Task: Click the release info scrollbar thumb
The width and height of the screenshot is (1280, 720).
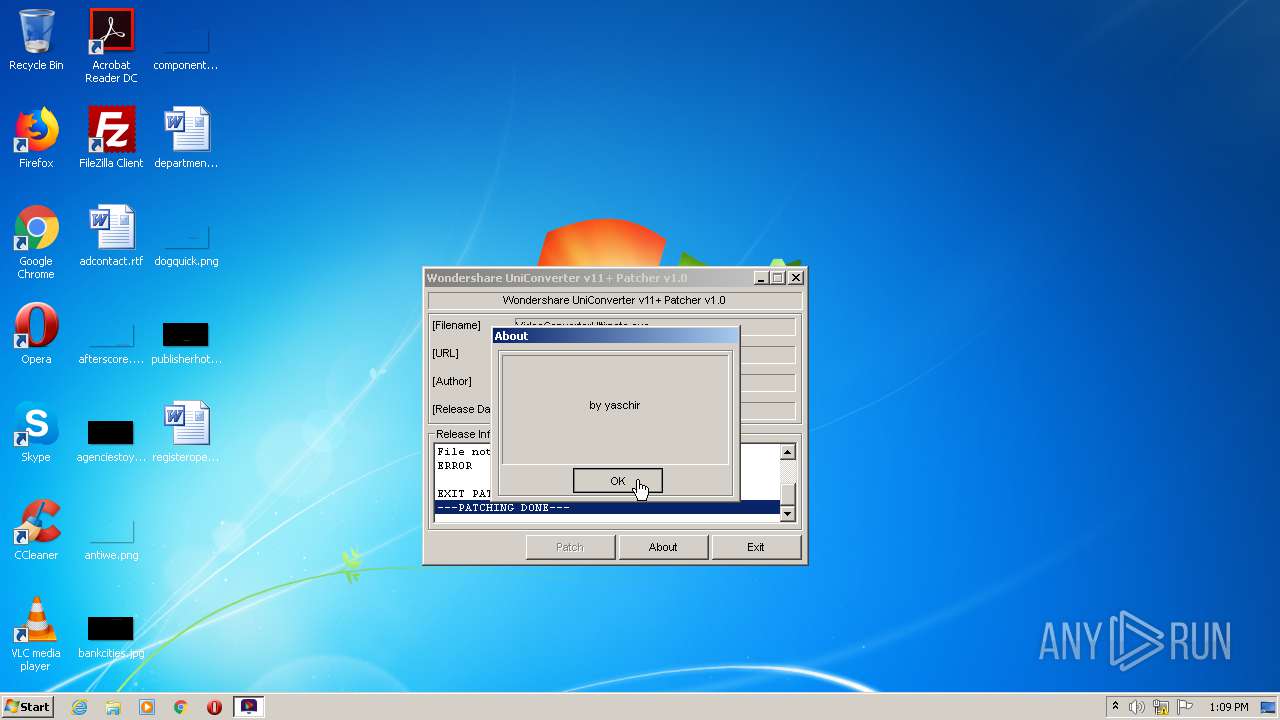Action: point(788,494)
